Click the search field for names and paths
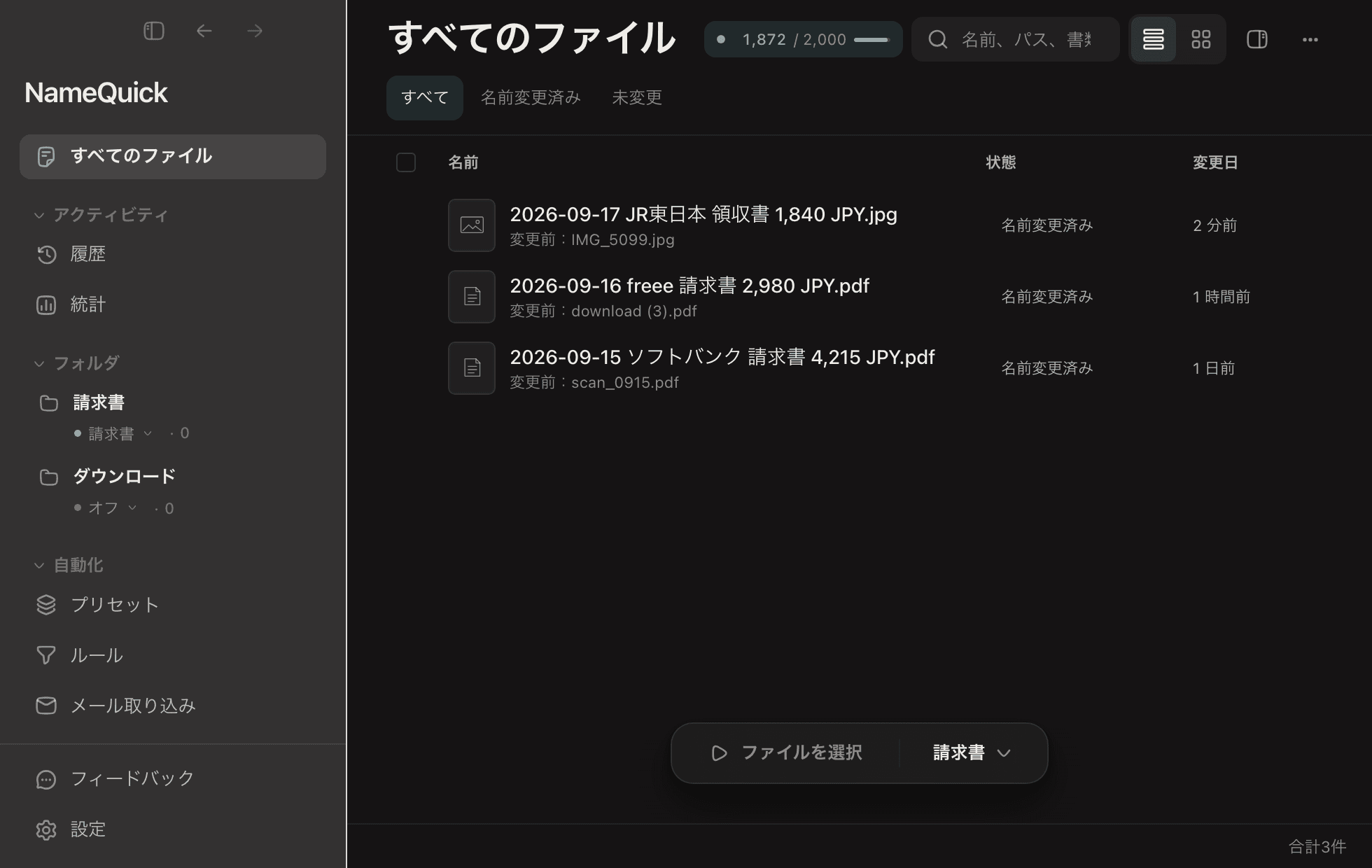Viewport: 1372px width, 868px height. click(x=1015, y=39)
